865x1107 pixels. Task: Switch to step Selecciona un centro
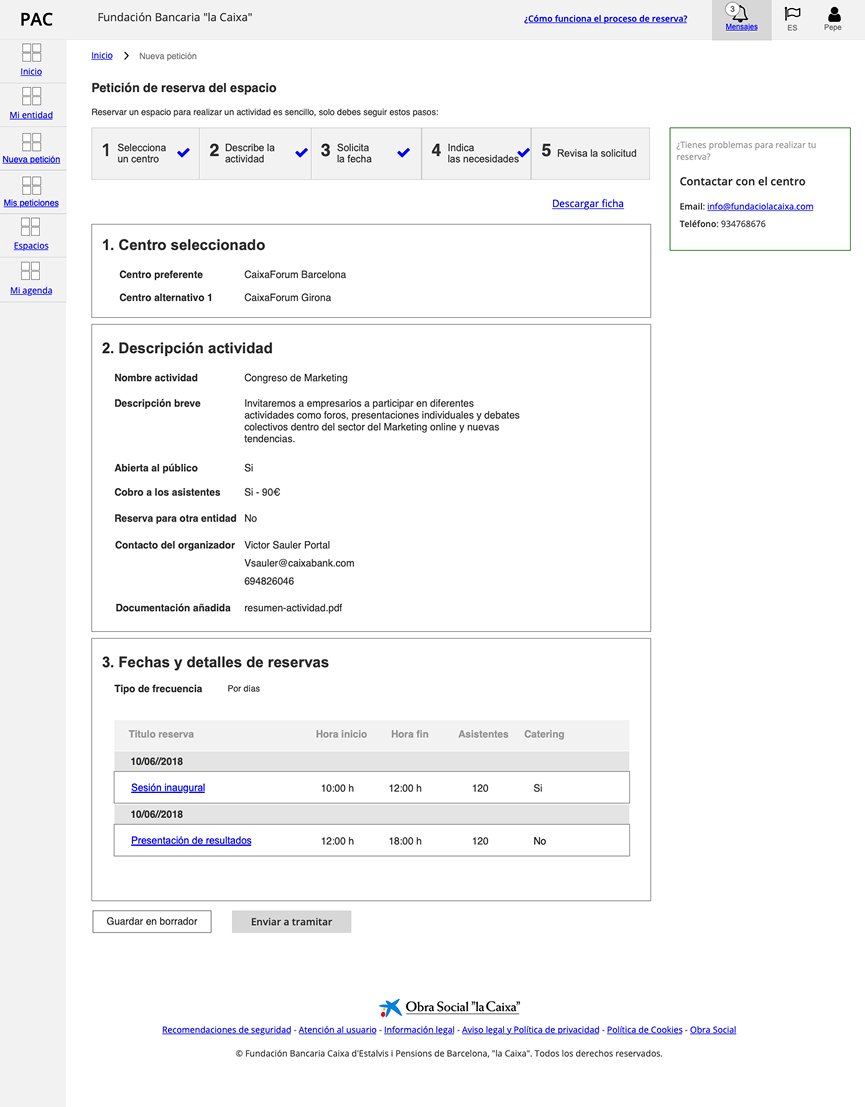pos(144,153)
